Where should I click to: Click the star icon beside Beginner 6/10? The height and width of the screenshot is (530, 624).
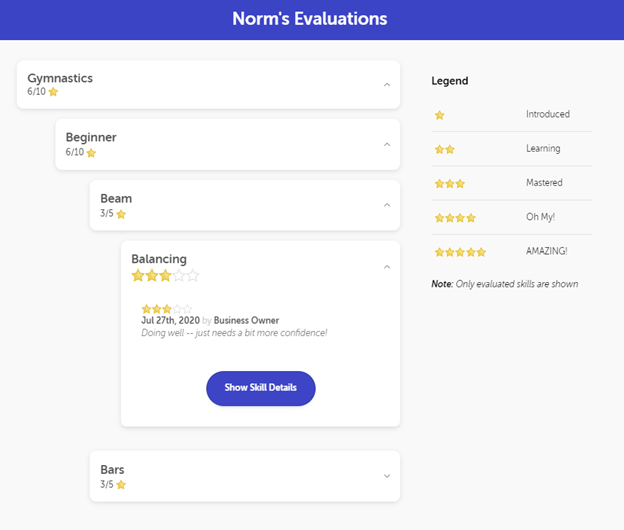91,153
